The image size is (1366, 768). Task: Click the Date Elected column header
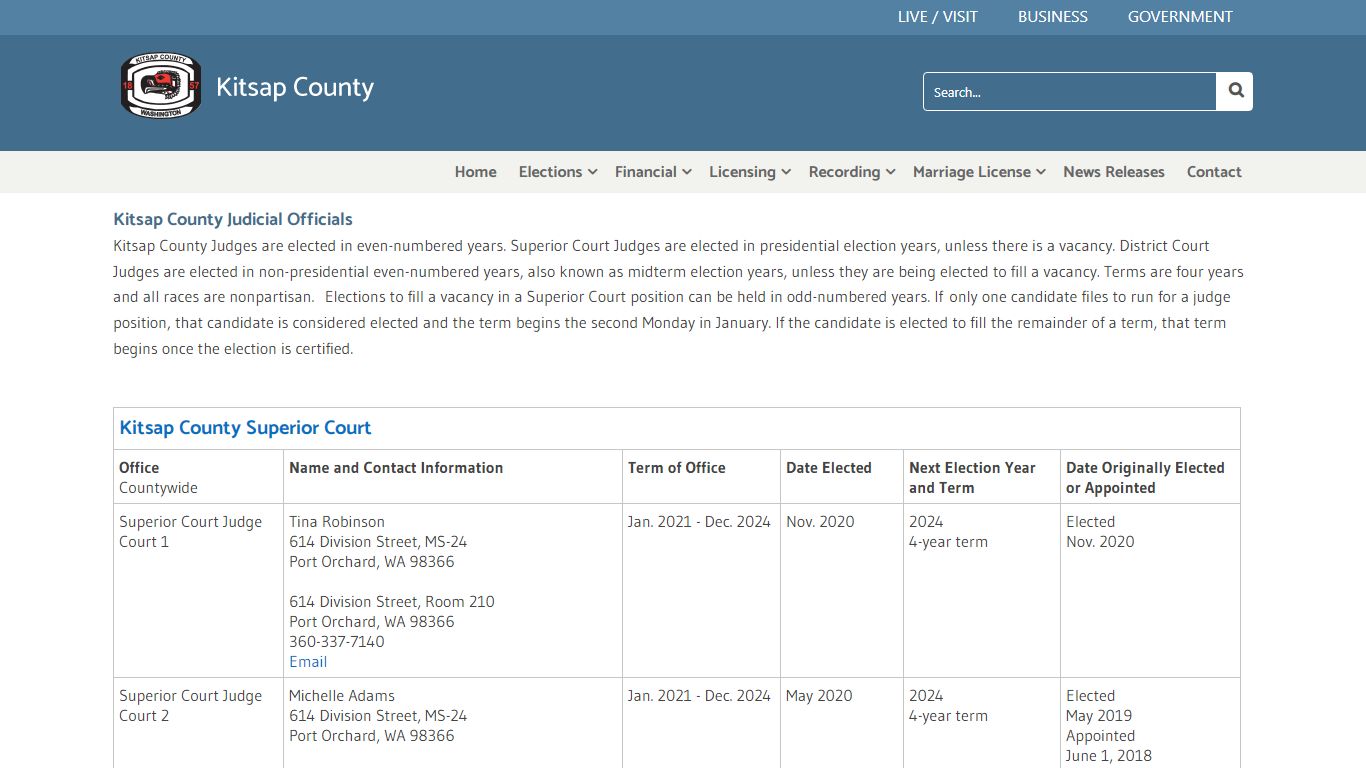click(828, 467)
